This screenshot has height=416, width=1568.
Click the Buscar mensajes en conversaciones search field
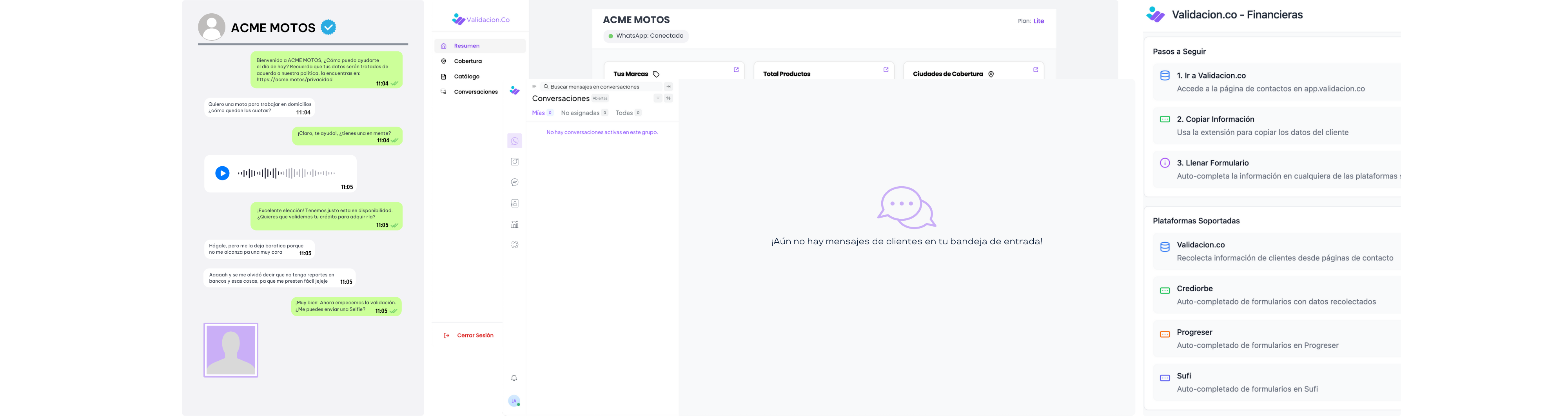(x=601, y=87)
